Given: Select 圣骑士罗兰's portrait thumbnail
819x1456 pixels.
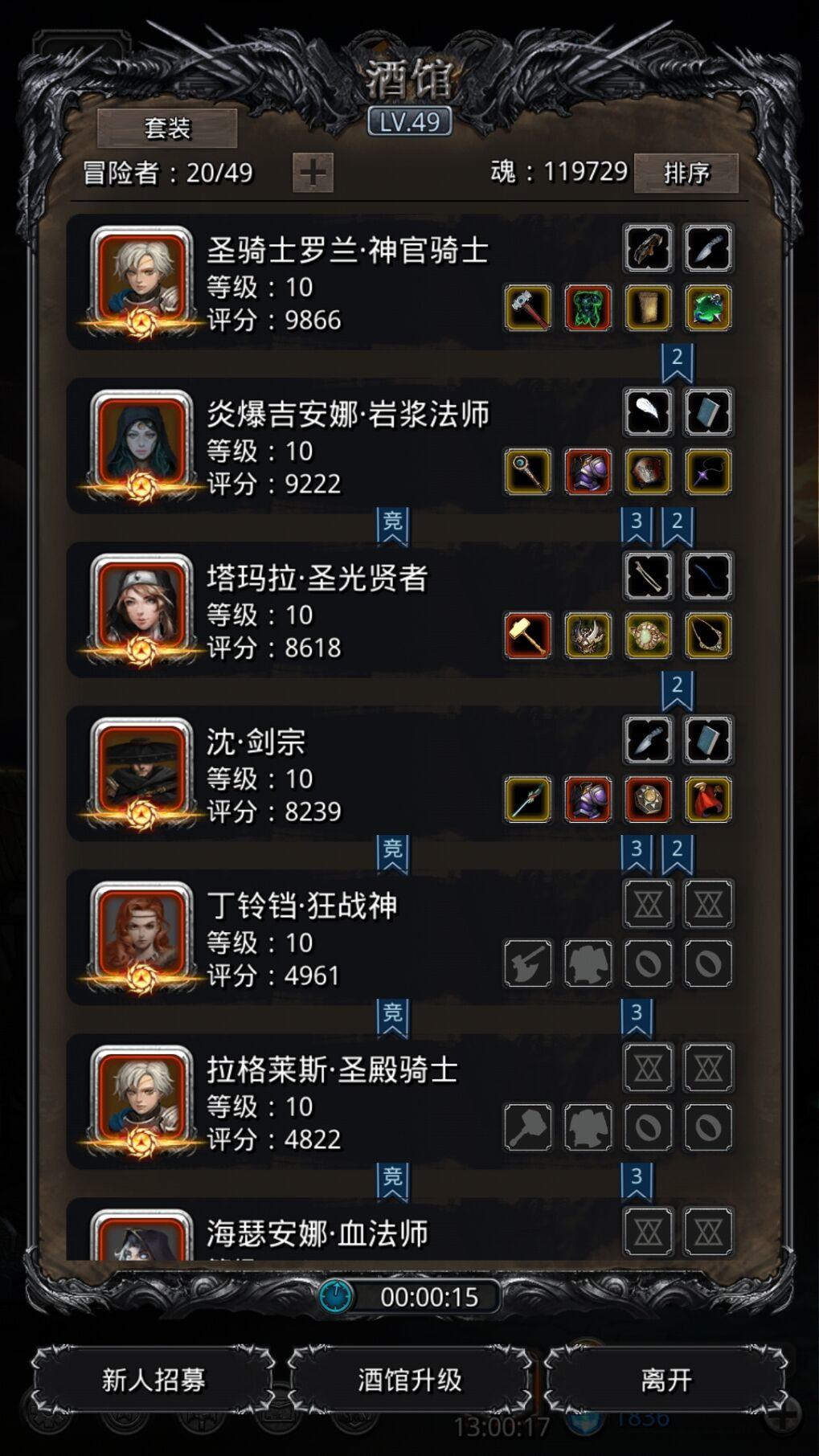Looking at the screenshot, I should tap(141, 280).
